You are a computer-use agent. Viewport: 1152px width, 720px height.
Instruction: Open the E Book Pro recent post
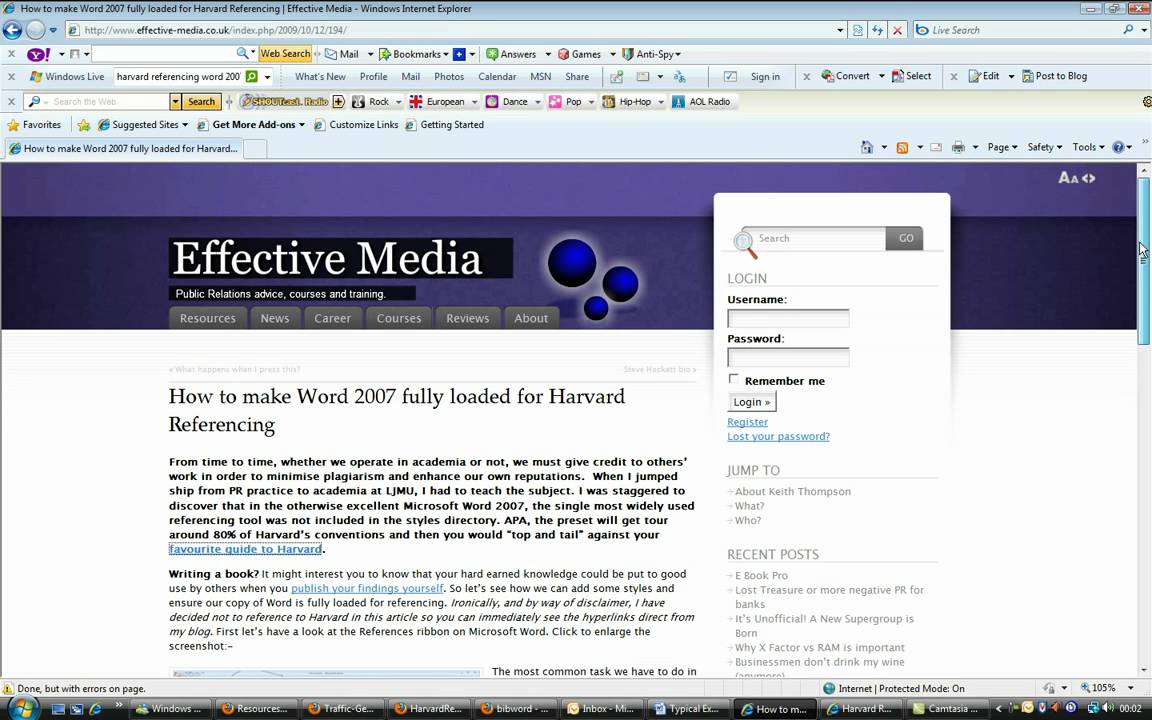[x=761, y=575]
